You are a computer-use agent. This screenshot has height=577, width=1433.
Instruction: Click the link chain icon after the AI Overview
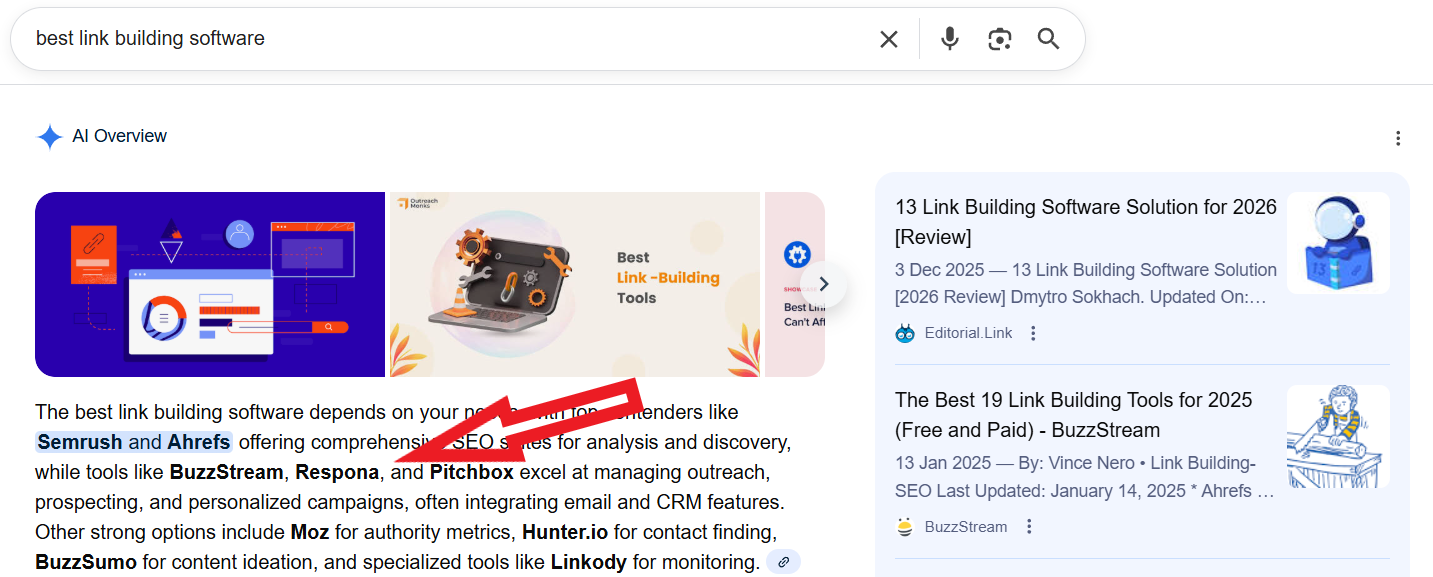783,561
